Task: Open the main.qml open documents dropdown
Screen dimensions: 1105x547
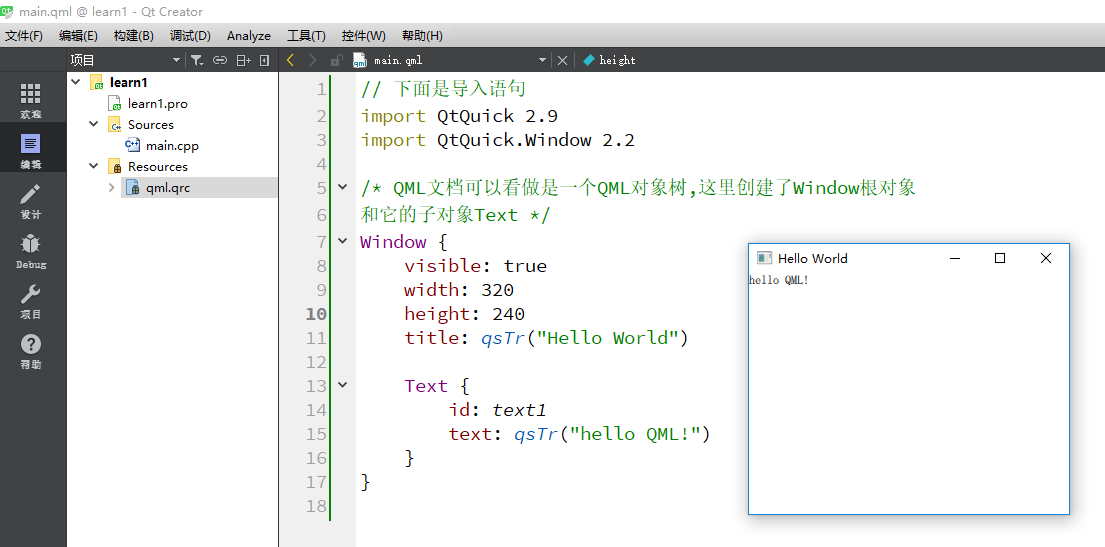Action: 542,61
